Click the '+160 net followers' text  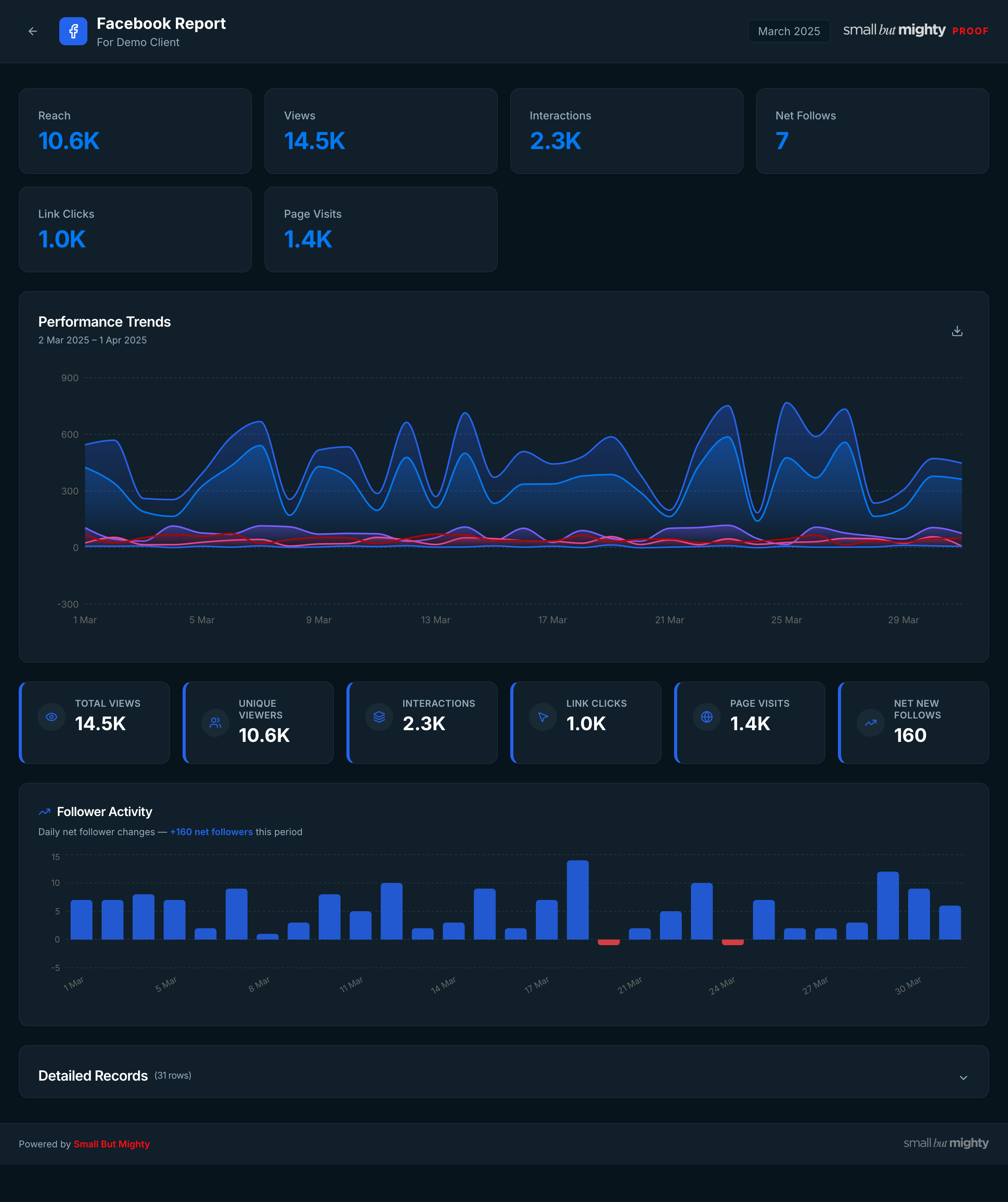tap(211, 832)
